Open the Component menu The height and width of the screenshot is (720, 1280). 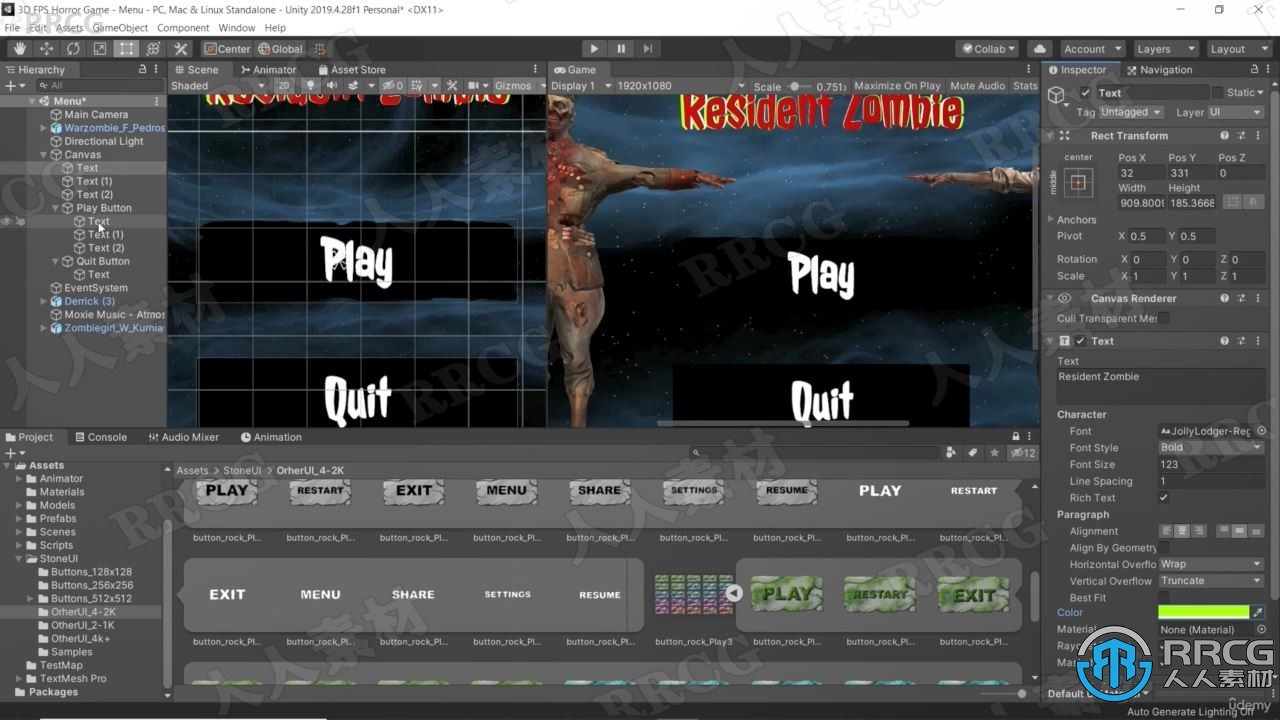tap(183, 28)
